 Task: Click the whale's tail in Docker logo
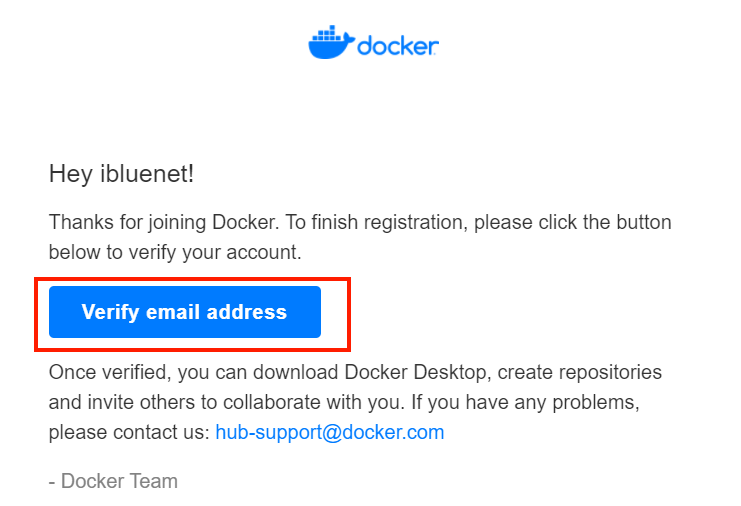(348, 40)
